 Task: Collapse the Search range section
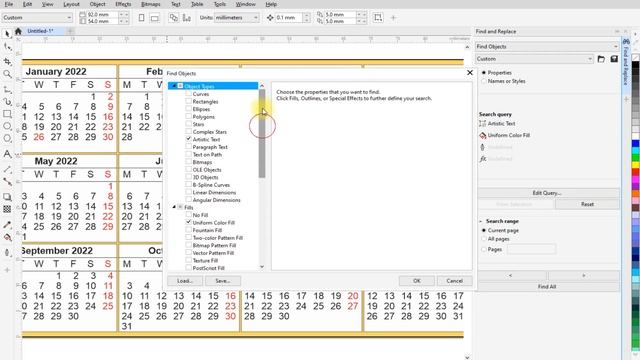pyautogui.click(x=481, y=221)
